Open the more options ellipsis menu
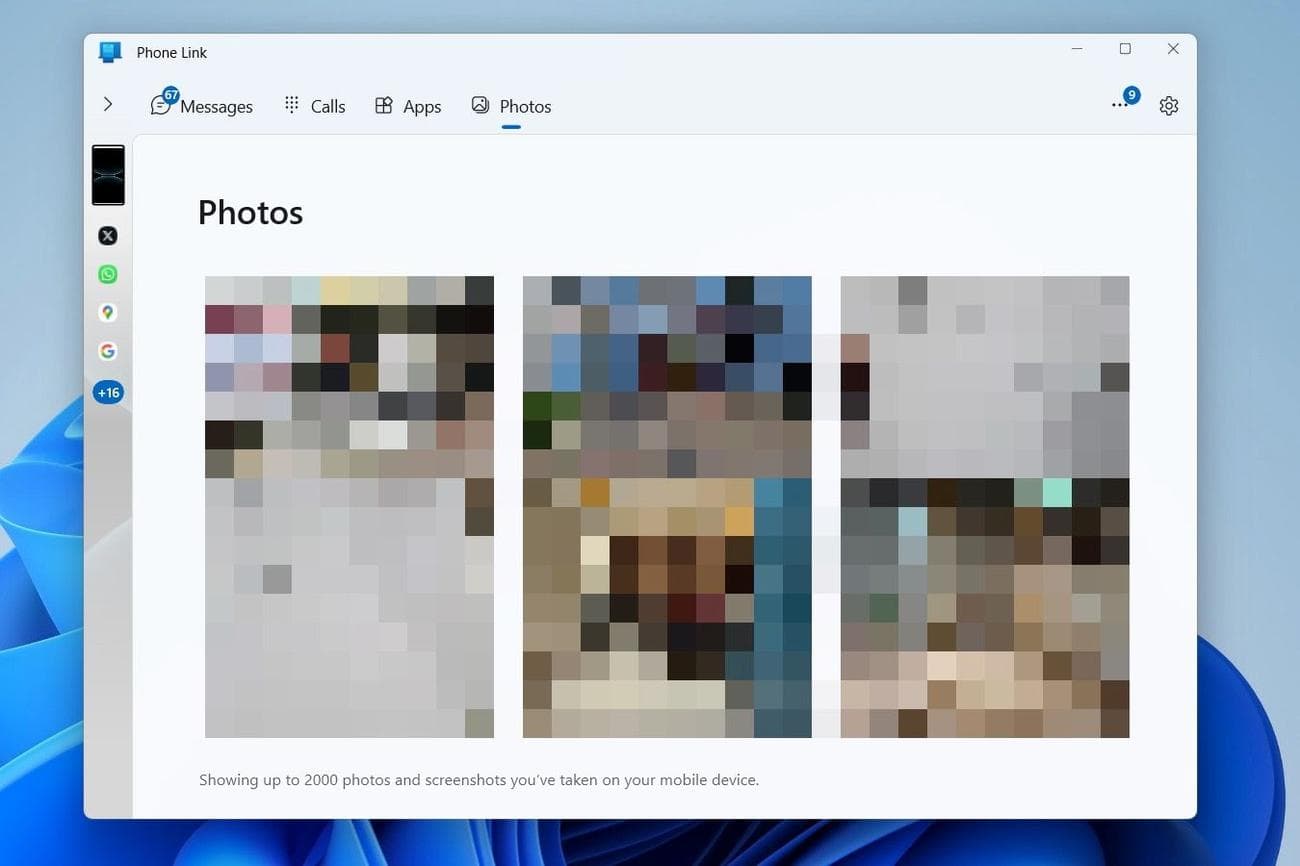This screenshot has height=866, width=1300. pyautogui.click(x=1120, y=105)
